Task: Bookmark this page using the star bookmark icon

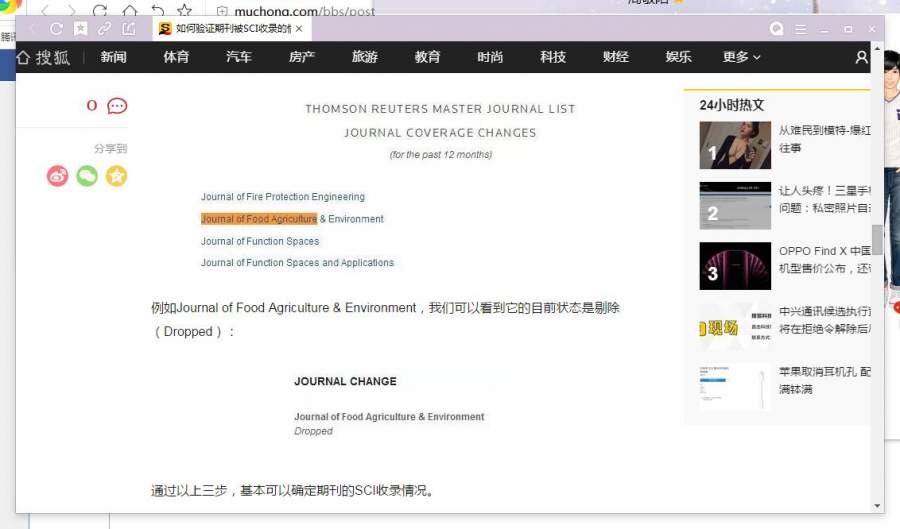Action: click(x=81, y=29)
